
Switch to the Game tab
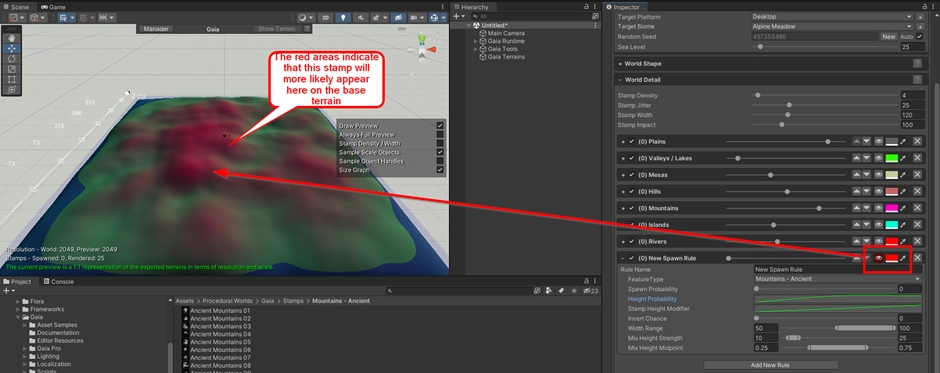(x=53, y=7)
